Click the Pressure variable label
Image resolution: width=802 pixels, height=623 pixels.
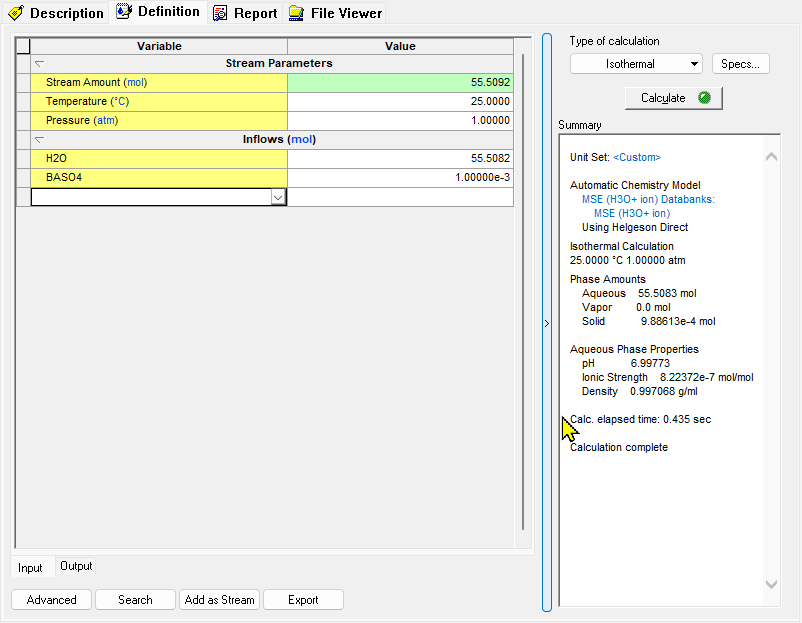click(82, 120)
